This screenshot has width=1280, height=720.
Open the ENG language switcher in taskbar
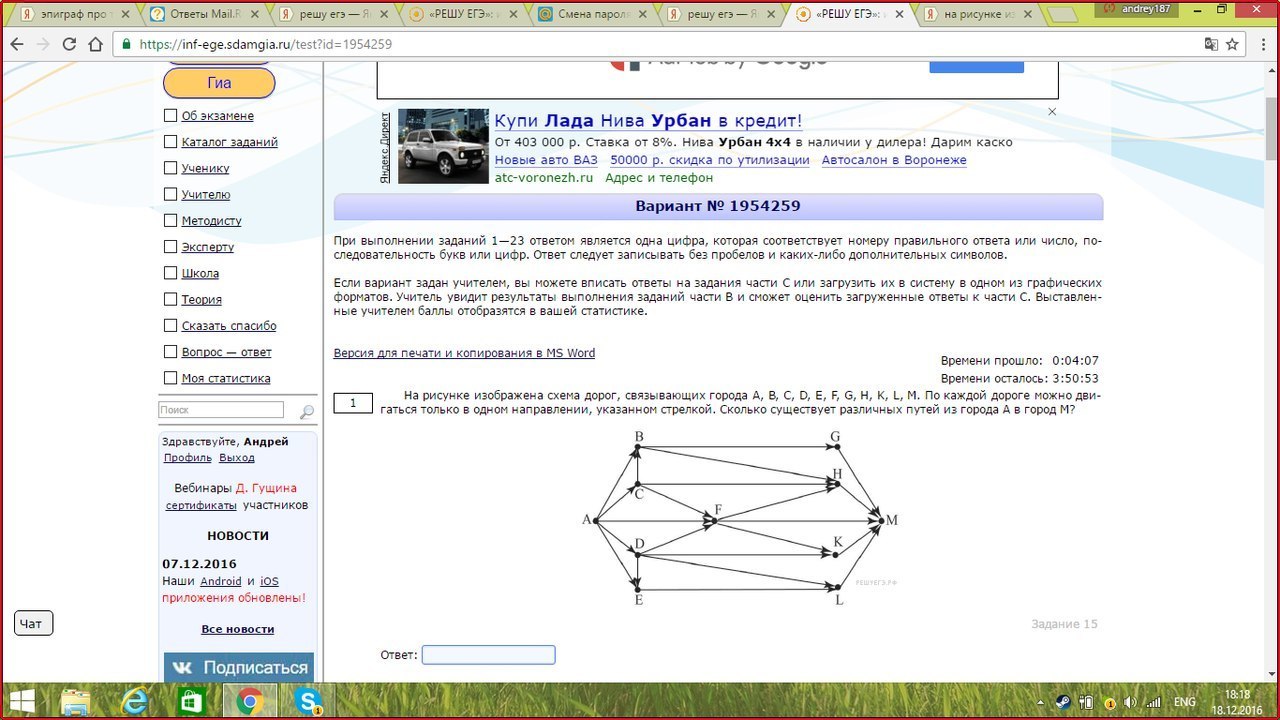pos(1184,703)
